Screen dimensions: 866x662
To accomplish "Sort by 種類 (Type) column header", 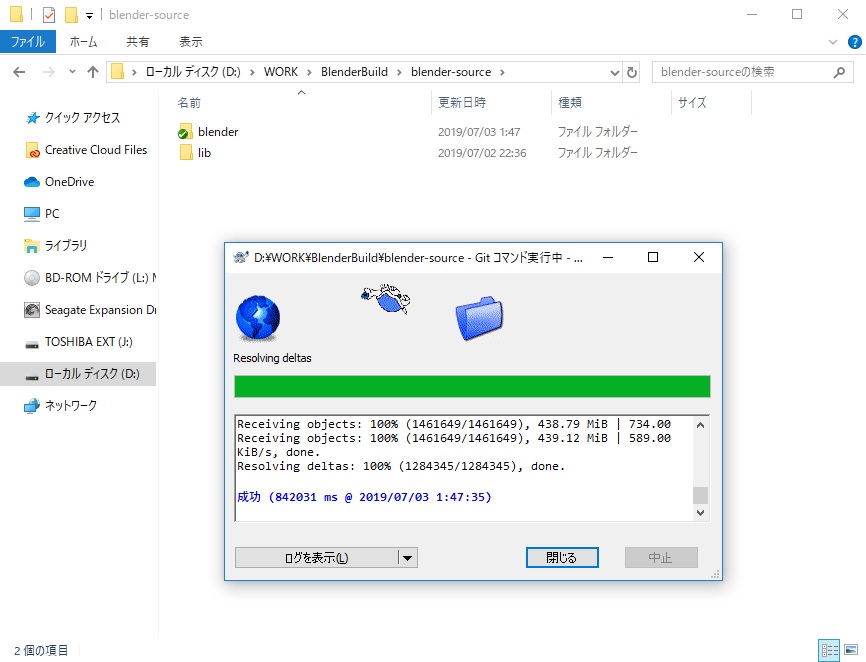I will [x=569, y=103].
